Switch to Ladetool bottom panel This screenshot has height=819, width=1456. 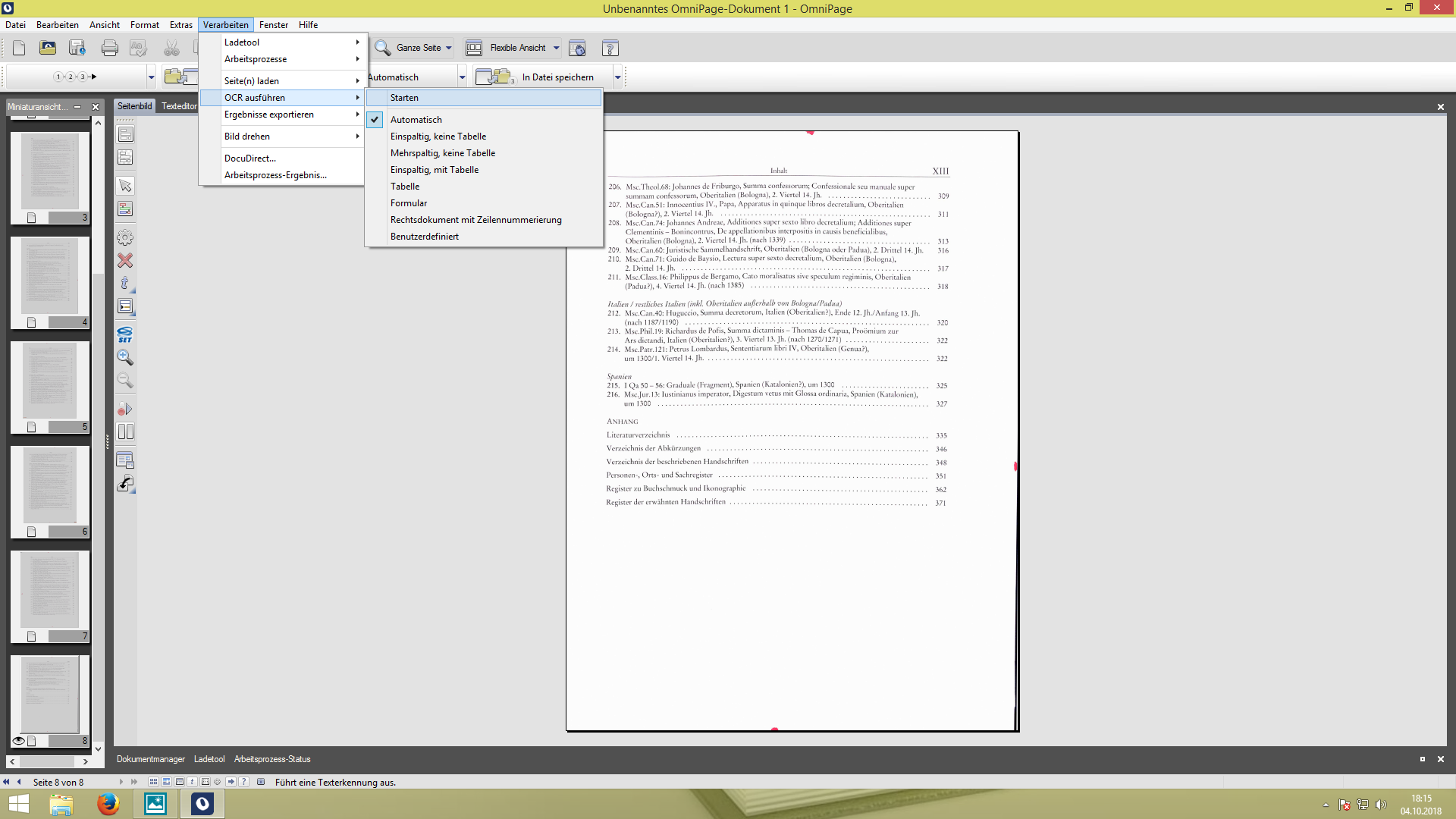pyautogui.click(x=209, y=759)
